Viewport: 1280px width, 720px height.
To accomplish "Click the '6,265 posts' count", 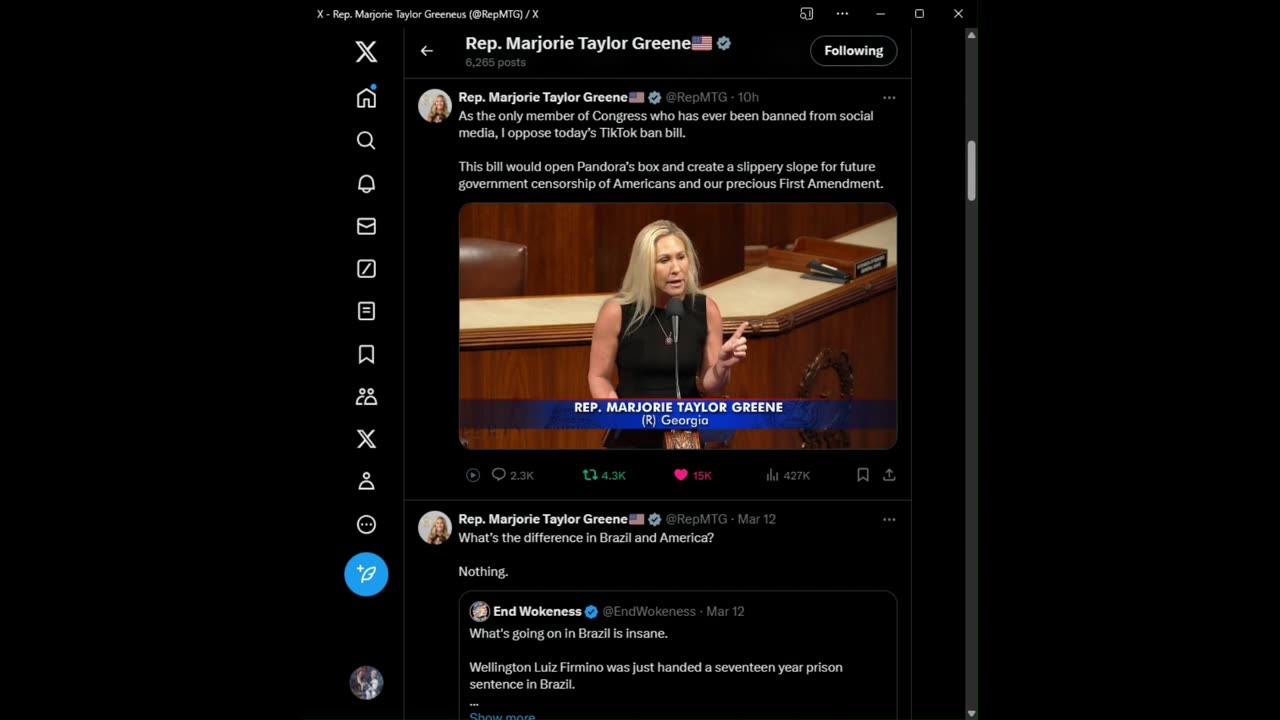I will pyautogui.click(x=495, y=62).
